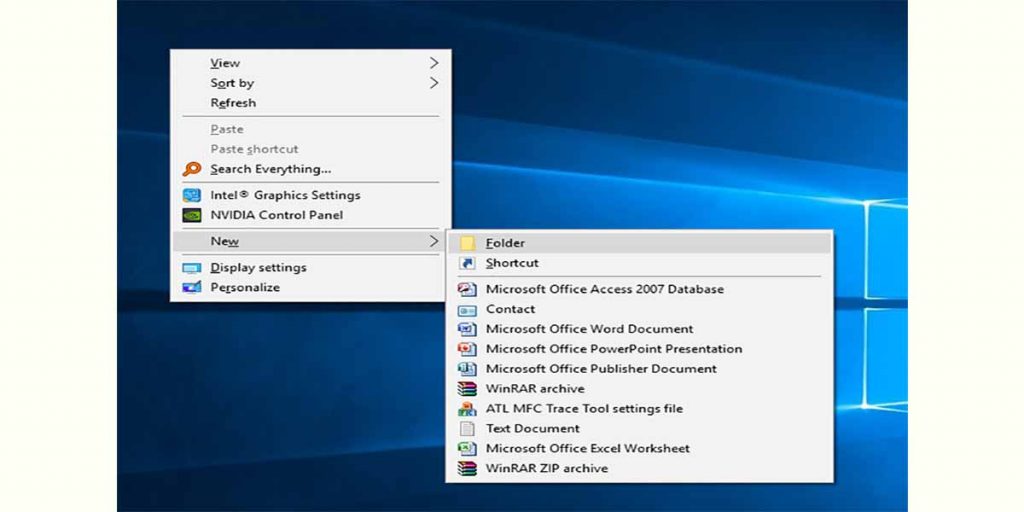Select Microsoft Office Publisher Document text
This screenshot has height=512, width=1024.
(x=601, y=369)
